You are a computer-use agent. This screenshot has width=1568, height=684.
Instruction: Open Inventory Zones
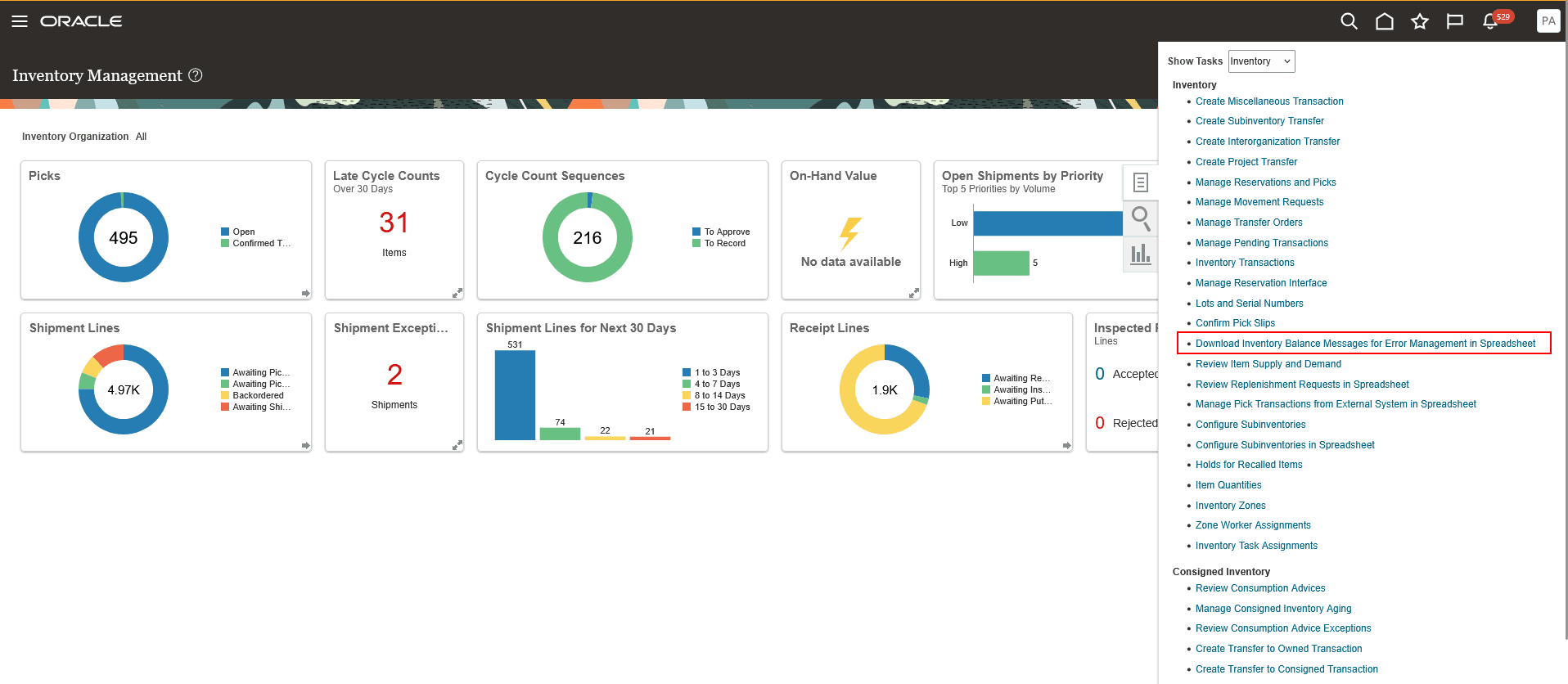(1230, 506)
